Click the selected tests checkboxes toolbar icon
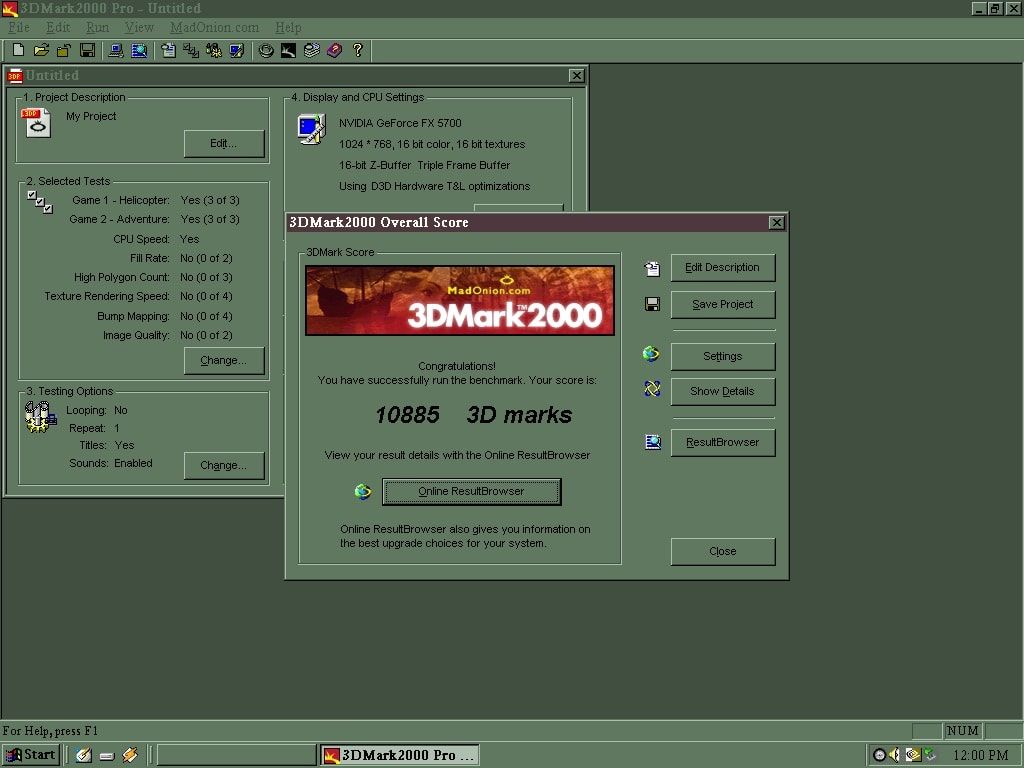 pos(191,50)
